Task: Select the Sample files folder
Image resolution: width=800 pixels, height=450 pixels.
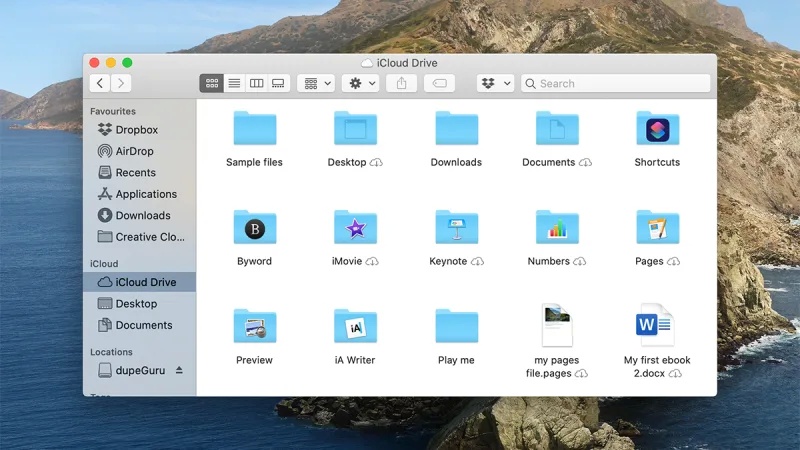Action: (255, 128)
